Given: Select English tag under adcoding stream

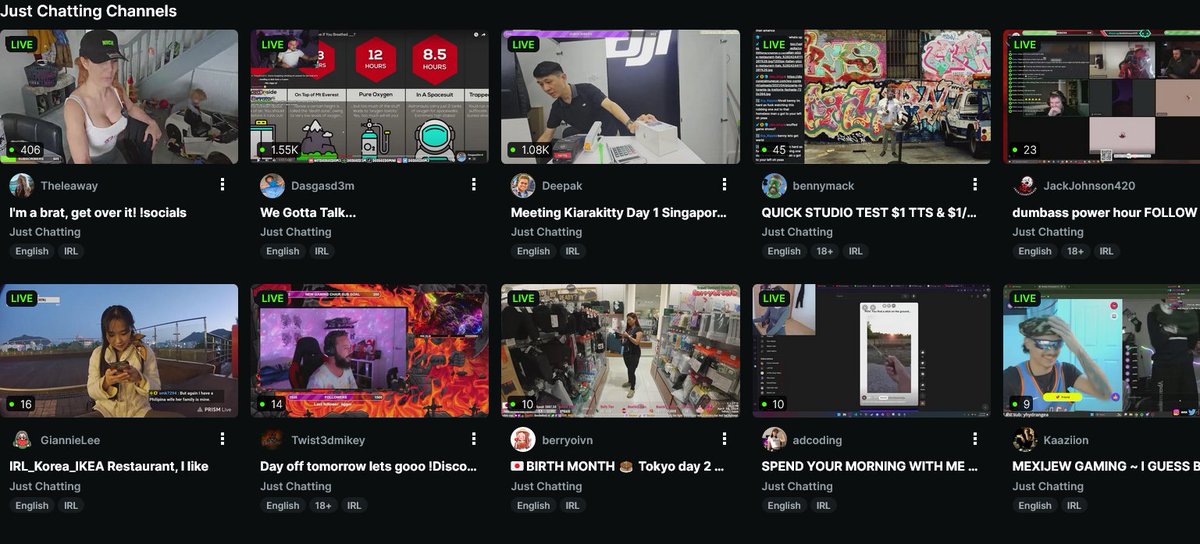Looking at the screenshot, I should [784, 506].
